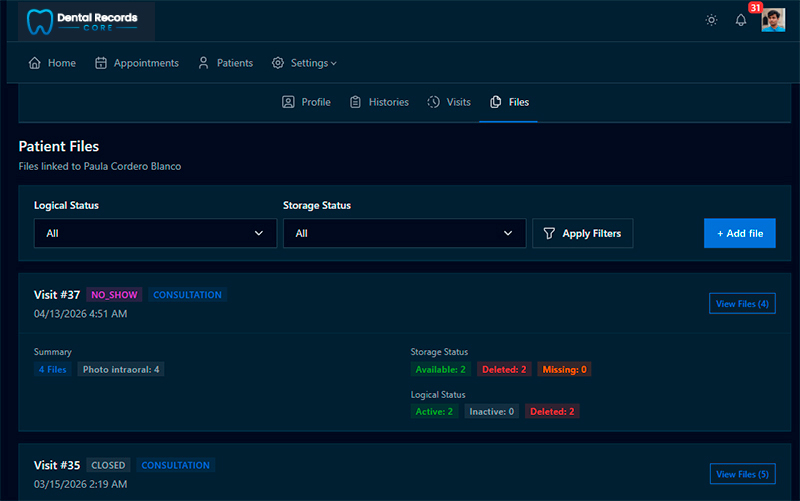Viewport: 800px width, 501px height.
Task: Click the Dental Records Core tooth logo
Action: click(x=40, y=22)
